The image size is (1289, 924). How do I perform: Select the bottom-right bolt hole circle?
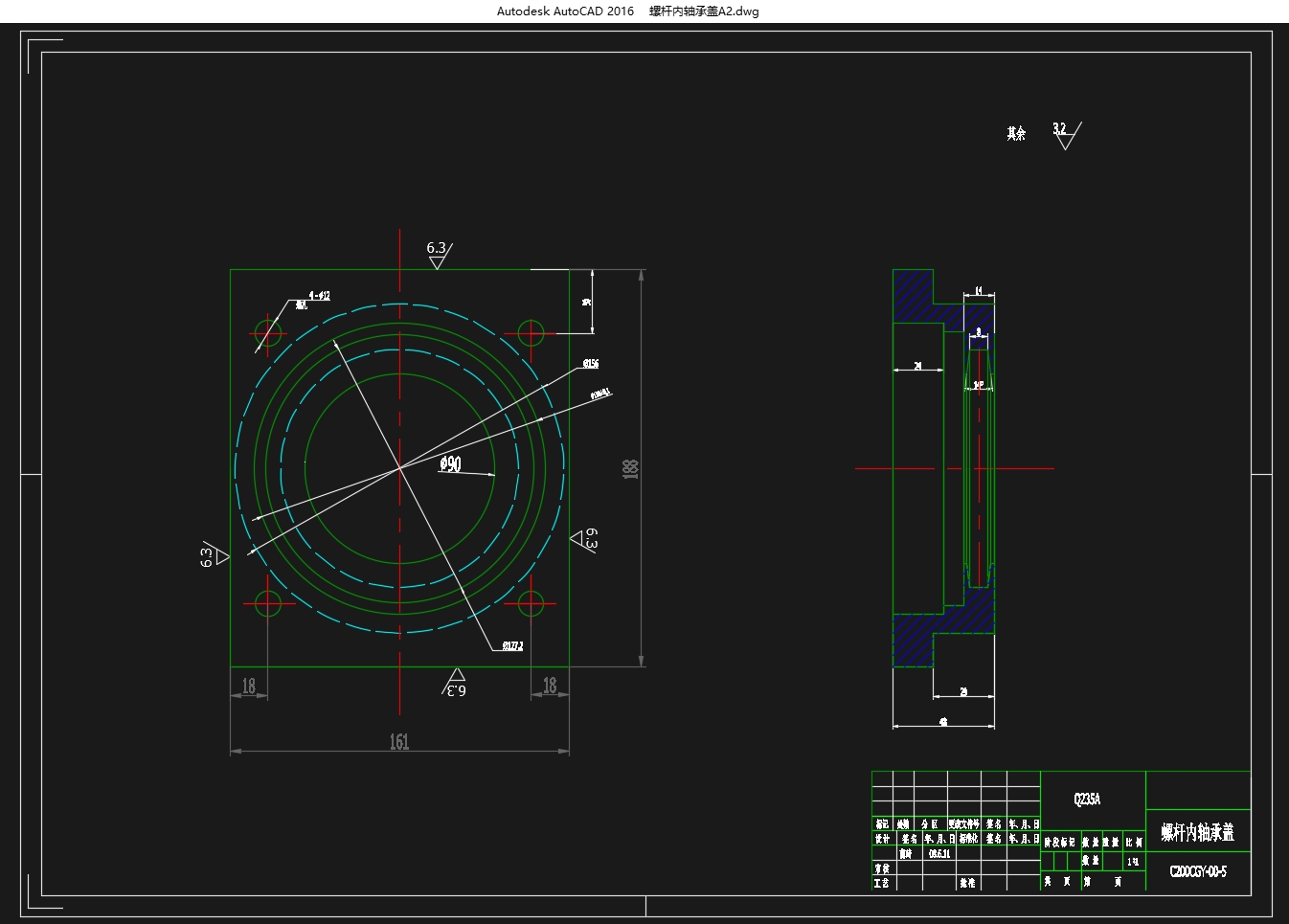click(x=531, y=603)
